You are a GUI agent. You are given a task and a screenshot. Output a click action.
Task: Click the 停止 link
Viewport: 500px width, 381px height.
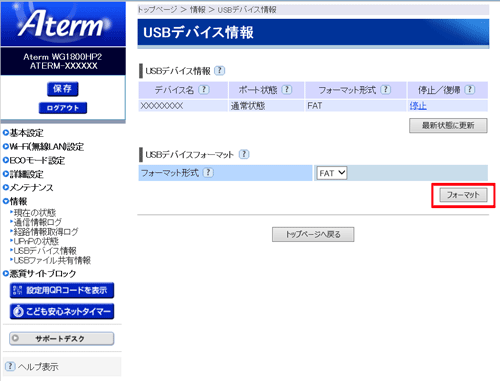point(418,106)
